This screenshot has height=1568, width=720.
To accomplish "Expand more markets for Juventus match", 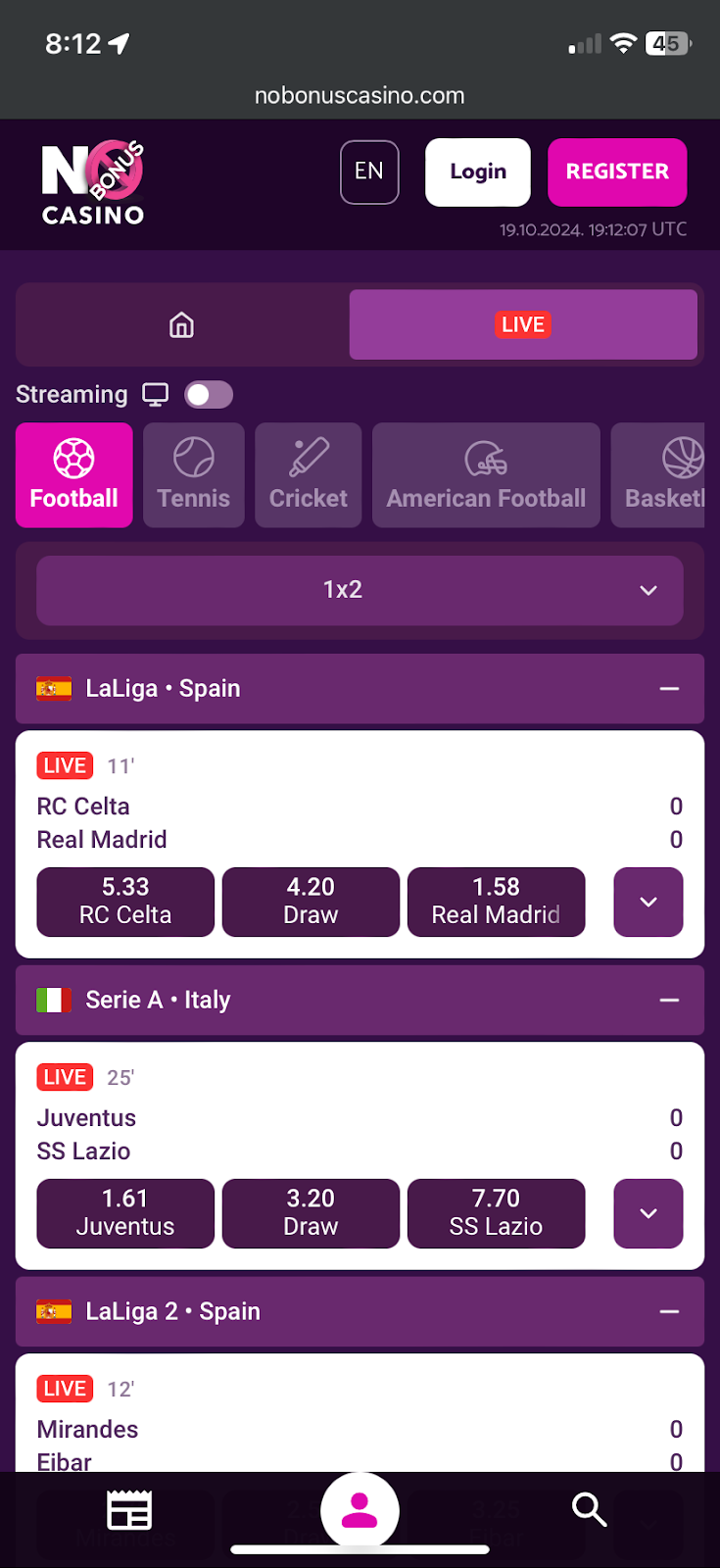I will pos(648,1213).
